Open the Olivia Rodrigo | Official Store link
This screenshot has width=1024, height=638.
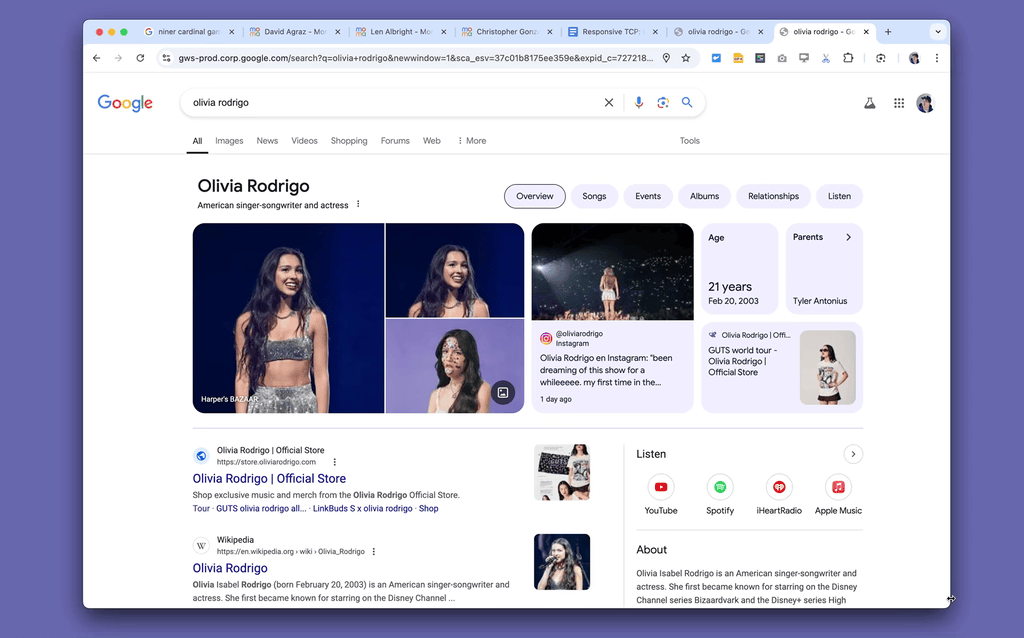269,479
